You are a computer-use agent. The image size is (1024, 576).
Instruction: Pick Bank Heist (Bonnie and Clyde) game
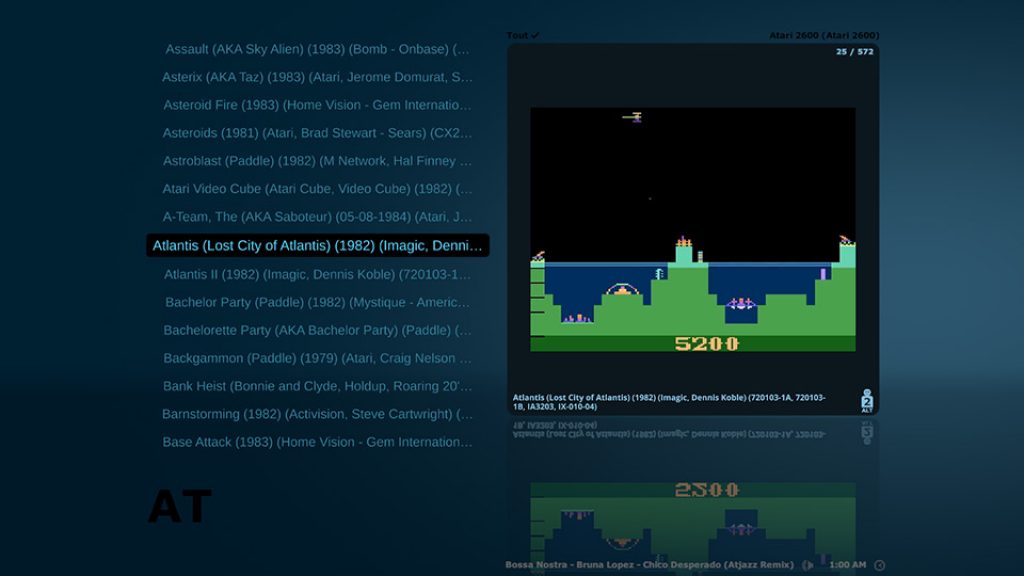(x=317, y=386)
